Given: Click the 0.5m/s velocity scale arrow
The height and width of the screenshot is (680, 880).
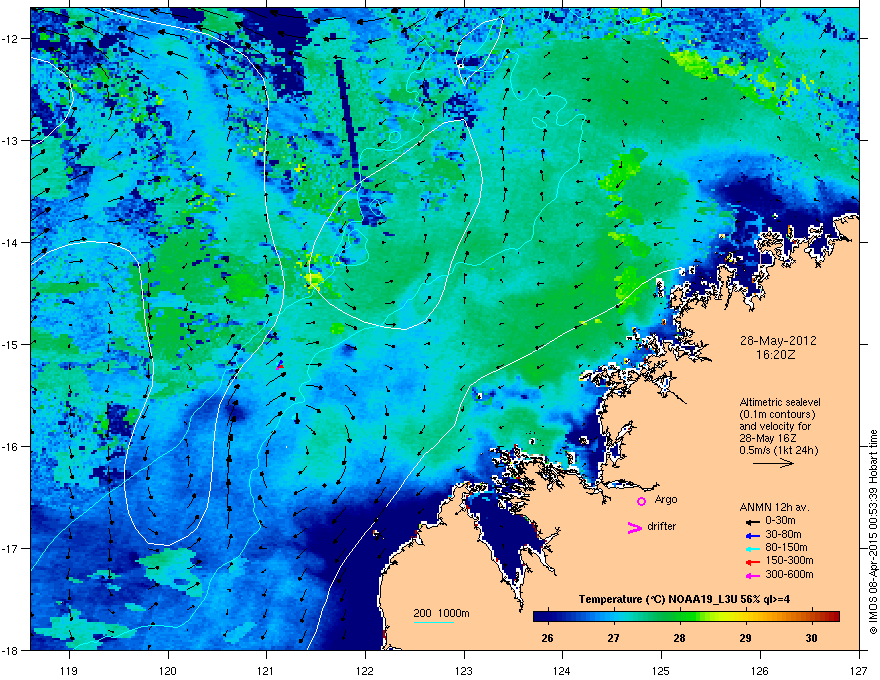Looking at the screenshot, I should [773, 463].
